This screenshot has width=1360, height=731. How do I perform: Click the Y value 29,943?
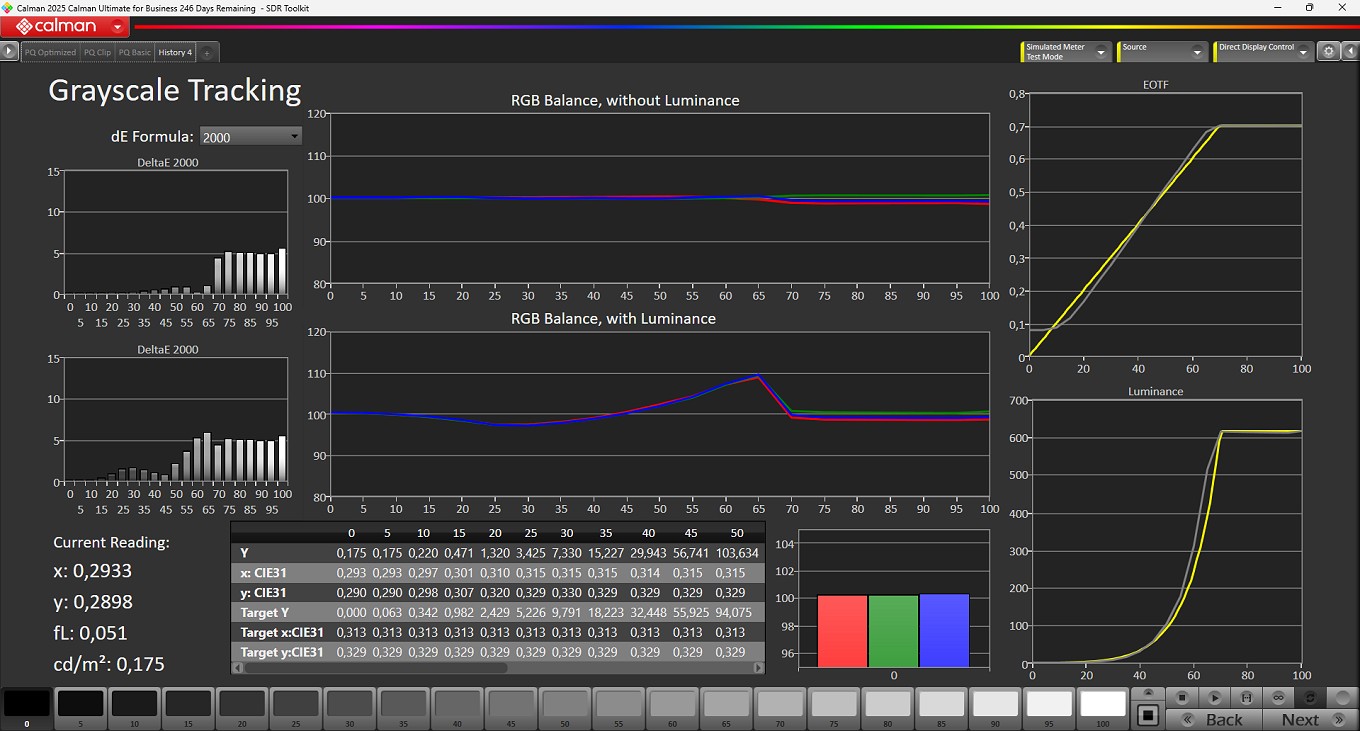point(648,552)
